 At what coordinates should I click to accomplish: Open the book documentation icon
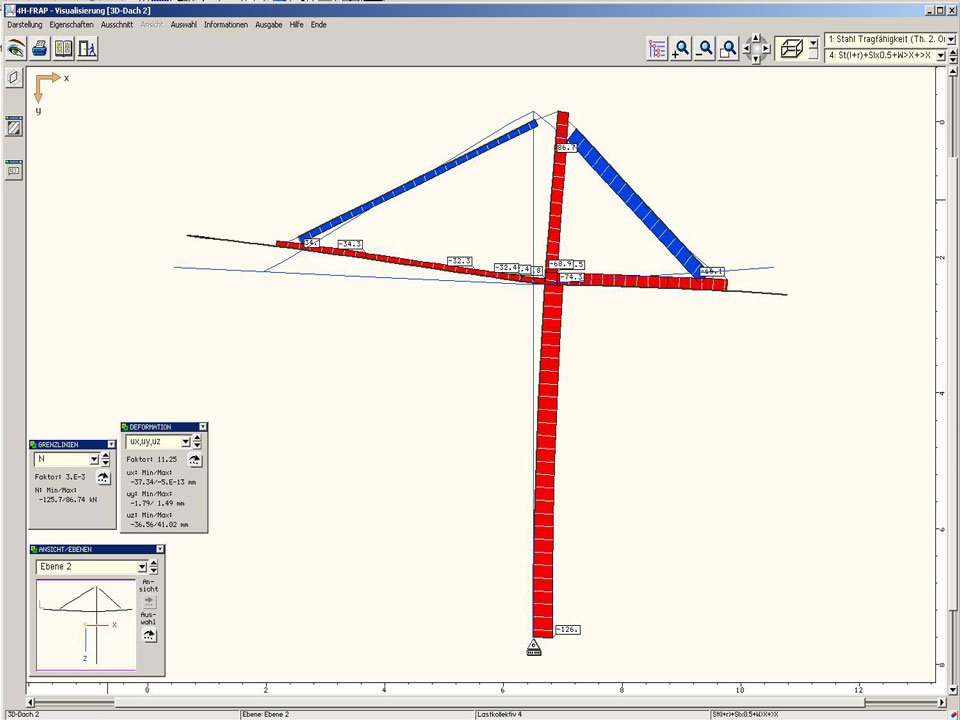click(64, 47)
